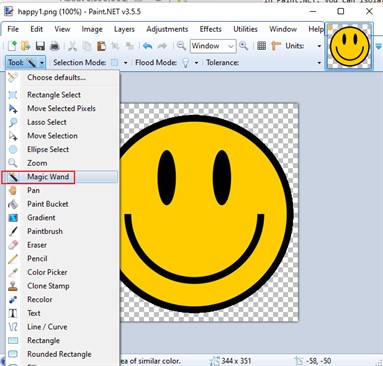Open the Utilities menu

tap(245, 29)
